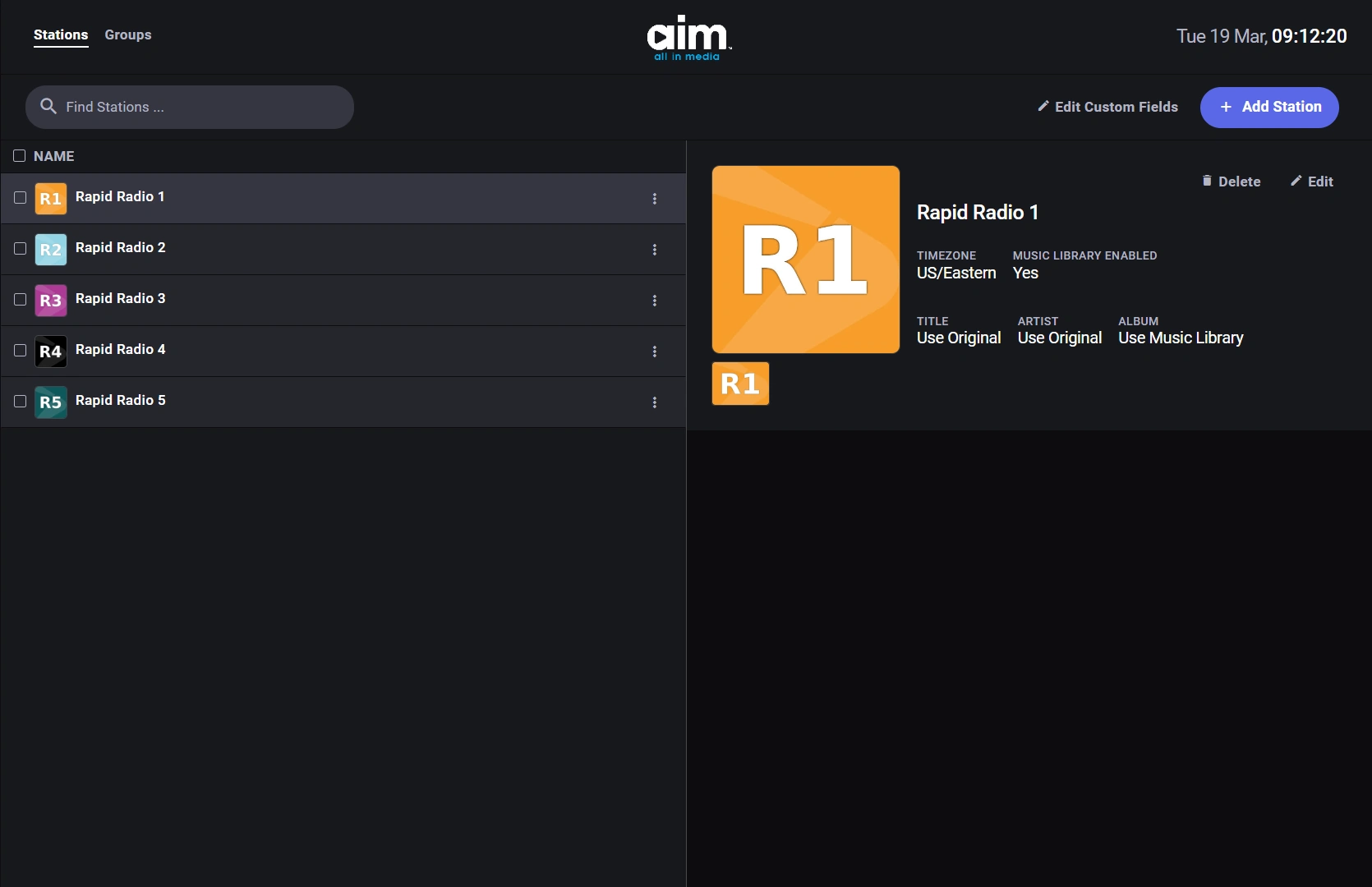Delete the Rapid Radio 1 station
Screen dimensions: 1372x887
click(x=1231, y=182)
